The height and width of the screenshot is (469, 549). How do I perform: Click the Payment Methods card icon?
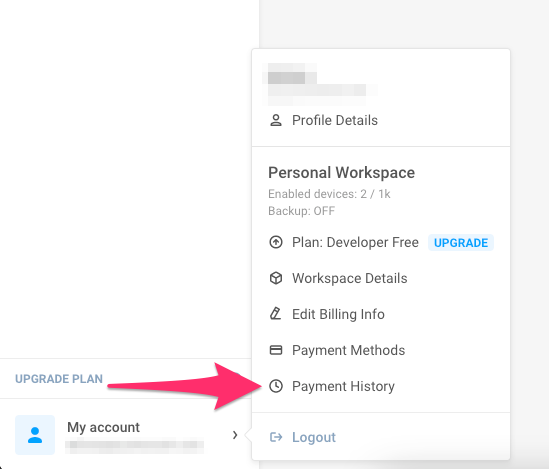point(276,350)
